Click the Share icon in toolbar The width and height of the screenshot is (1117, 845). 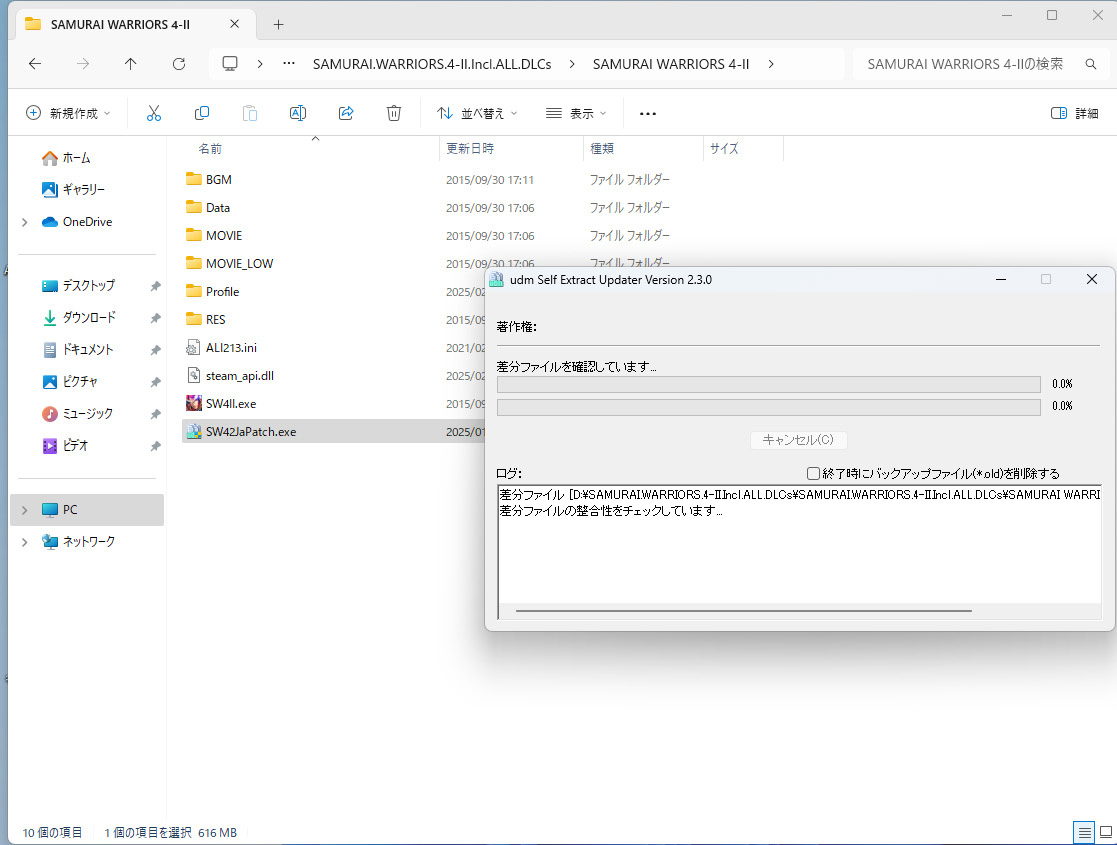(346, 113)
